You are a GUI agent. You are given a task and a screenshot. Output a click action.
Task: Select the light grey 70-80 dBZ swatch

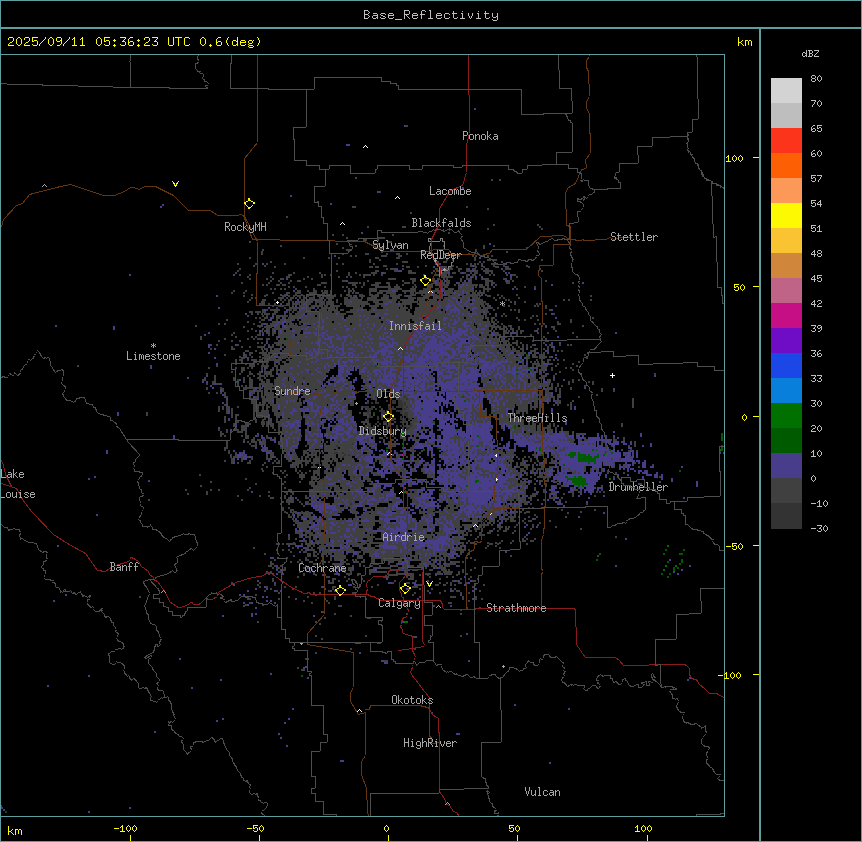tap(786, 91)
